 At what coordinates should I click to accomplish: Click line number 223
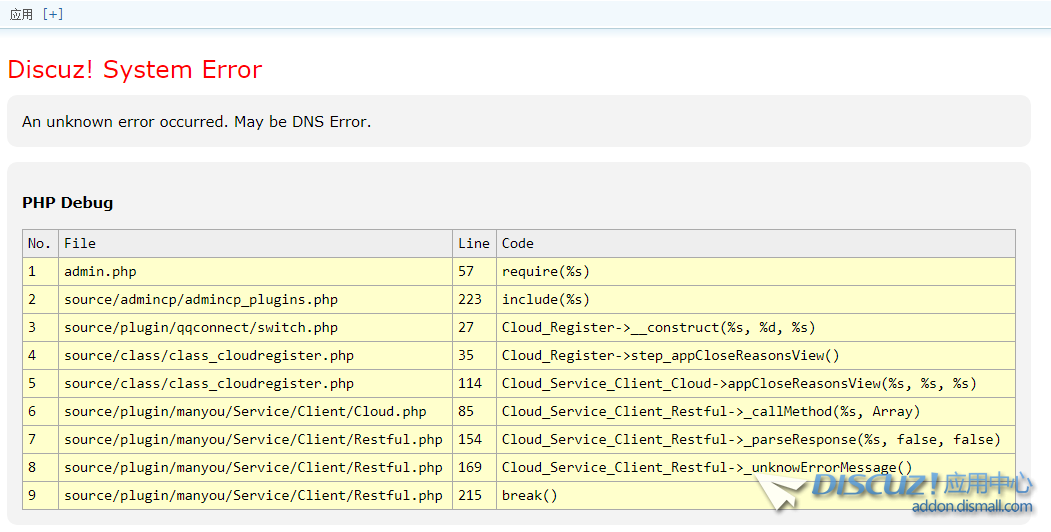(475, 300)
